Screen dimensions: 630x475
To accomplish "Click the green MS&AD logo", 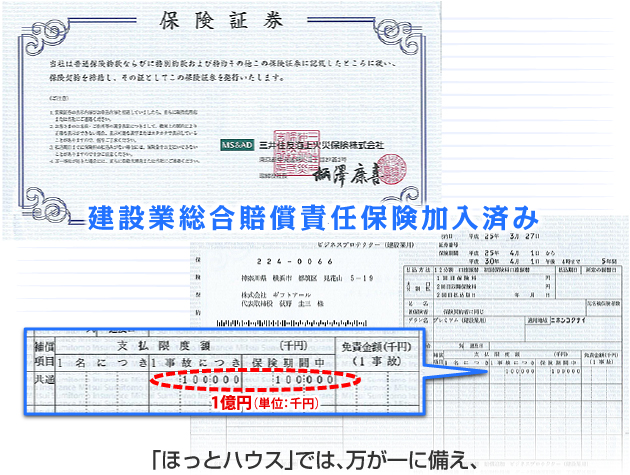I will click(x=237, y=145).
